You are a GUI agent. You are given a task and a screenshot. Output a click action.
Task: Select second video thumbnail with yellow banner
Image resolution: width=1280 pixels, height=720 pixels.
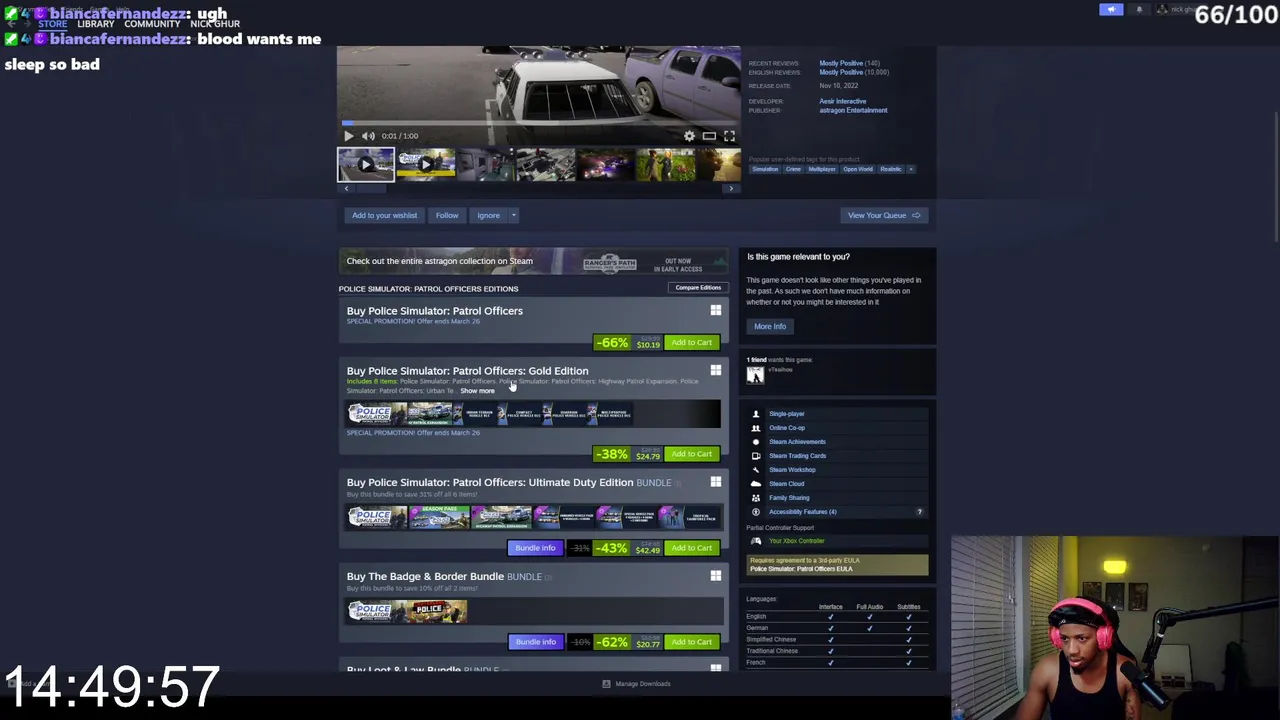pos(426,164)
